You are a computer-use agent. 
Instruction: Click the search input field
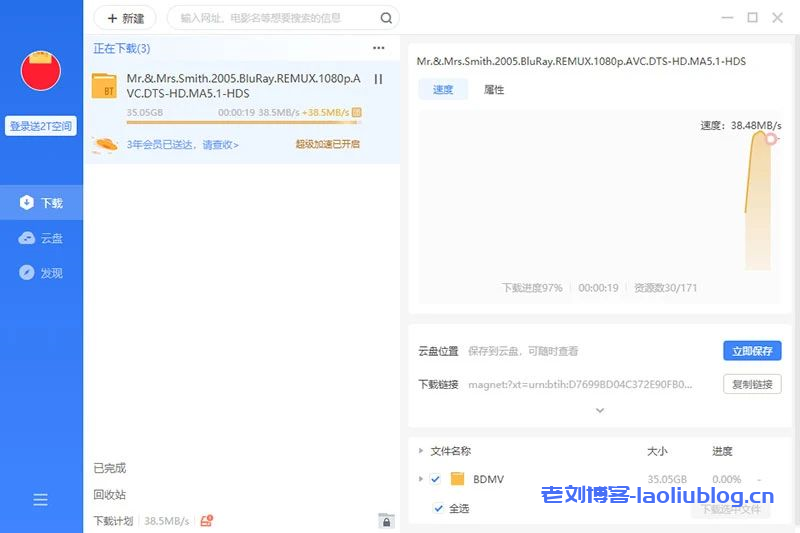click(x=275, y=18)
